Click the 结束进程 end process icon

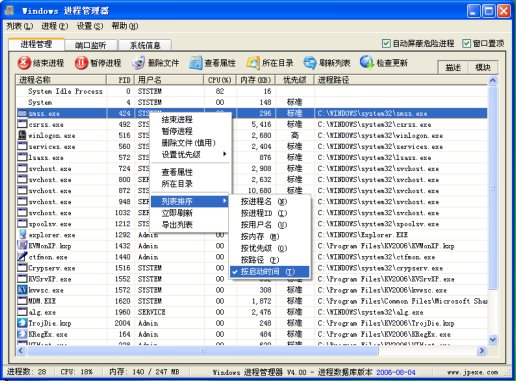coord(24,63)
